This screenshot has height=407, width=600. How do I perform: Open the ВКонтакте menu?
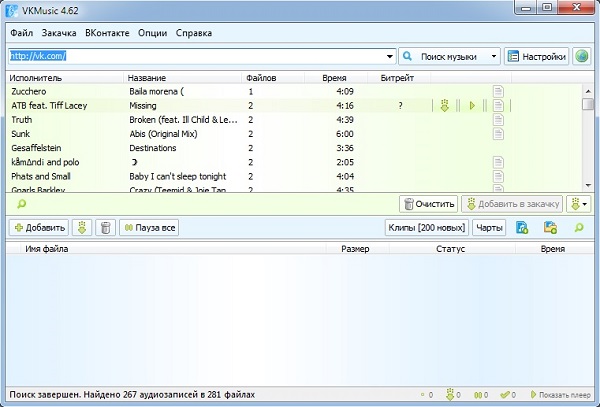[x=107, y=33]
